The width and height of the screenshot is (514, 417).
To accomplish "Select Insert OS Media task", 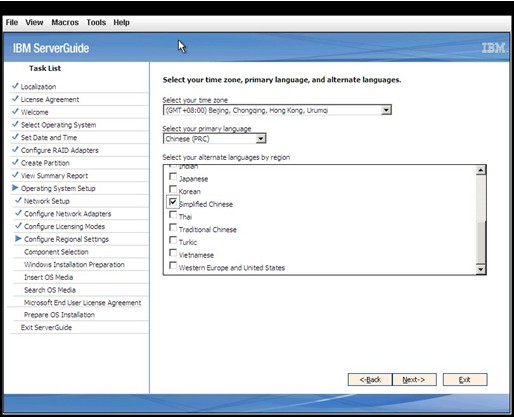I will click(x=48, y=277).
